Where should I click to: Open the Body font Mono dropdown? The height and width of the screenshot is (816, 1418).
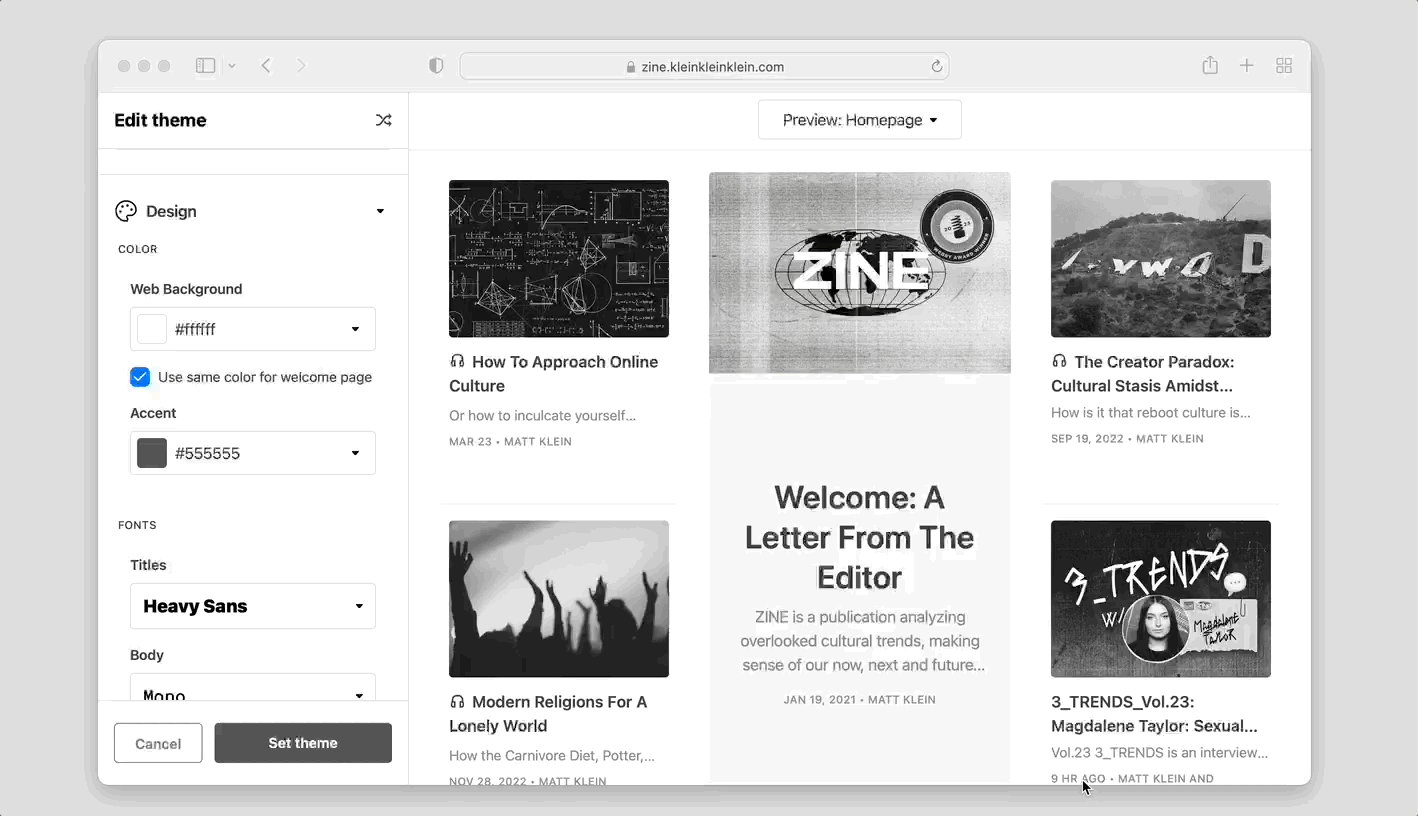[253, 687]
